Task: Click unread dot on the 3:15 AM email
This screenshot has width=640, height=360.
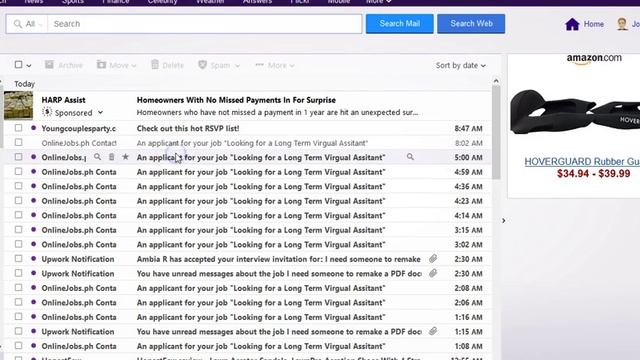Action: point(33,229)
